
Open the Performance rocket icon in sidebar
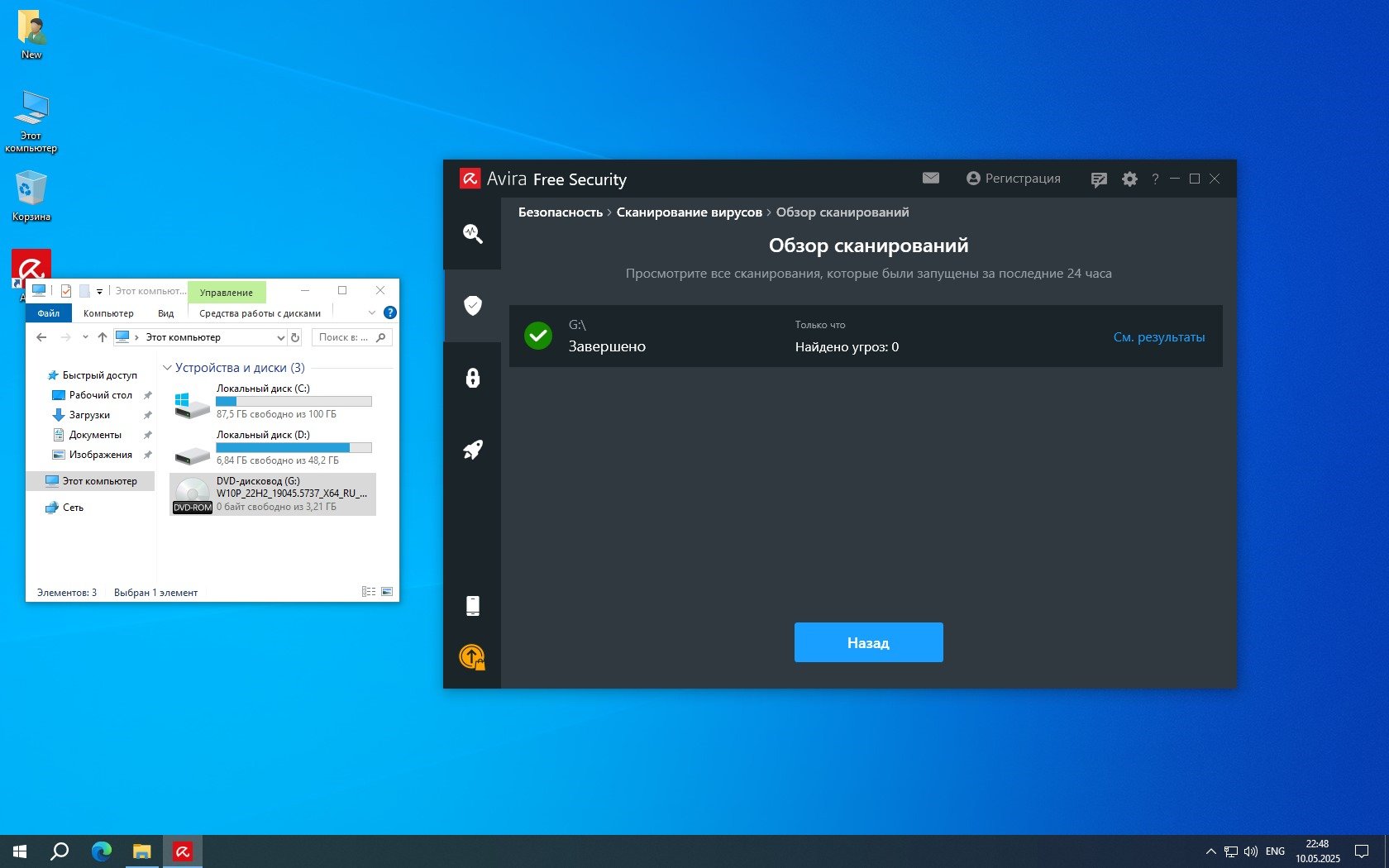coord(472,450)
